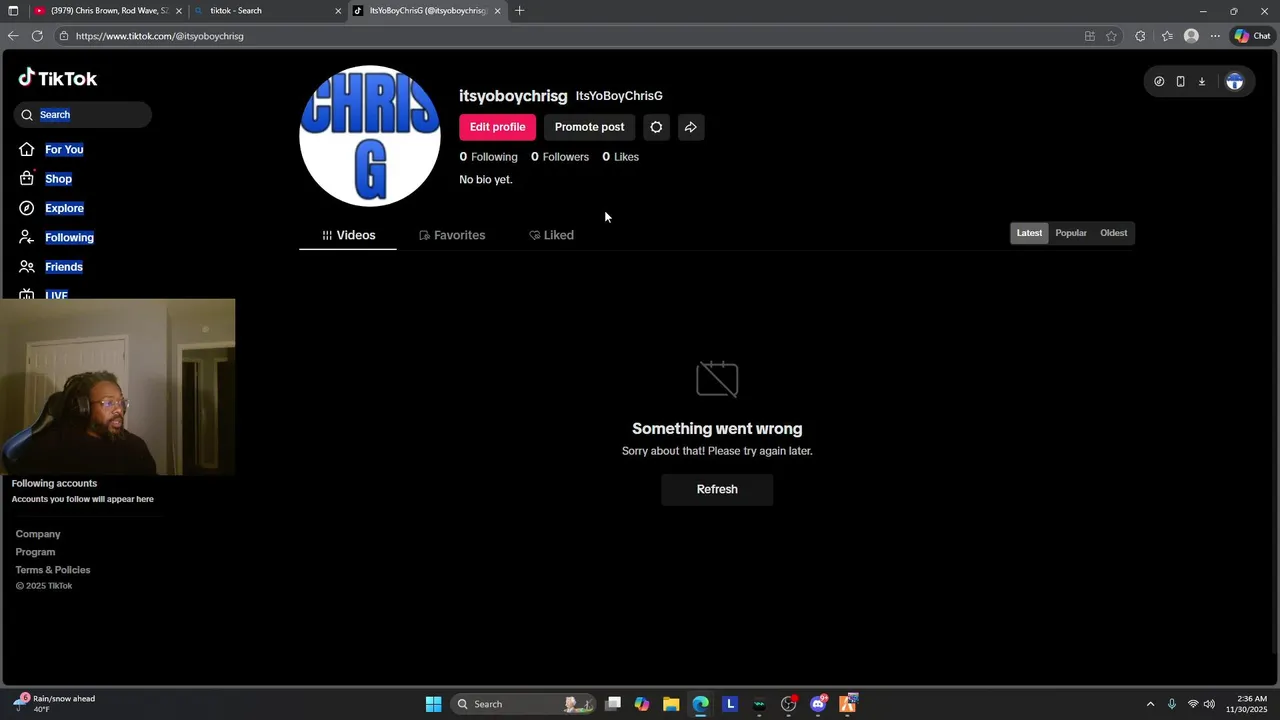Sort videos by Oldest

(1113, 233)
